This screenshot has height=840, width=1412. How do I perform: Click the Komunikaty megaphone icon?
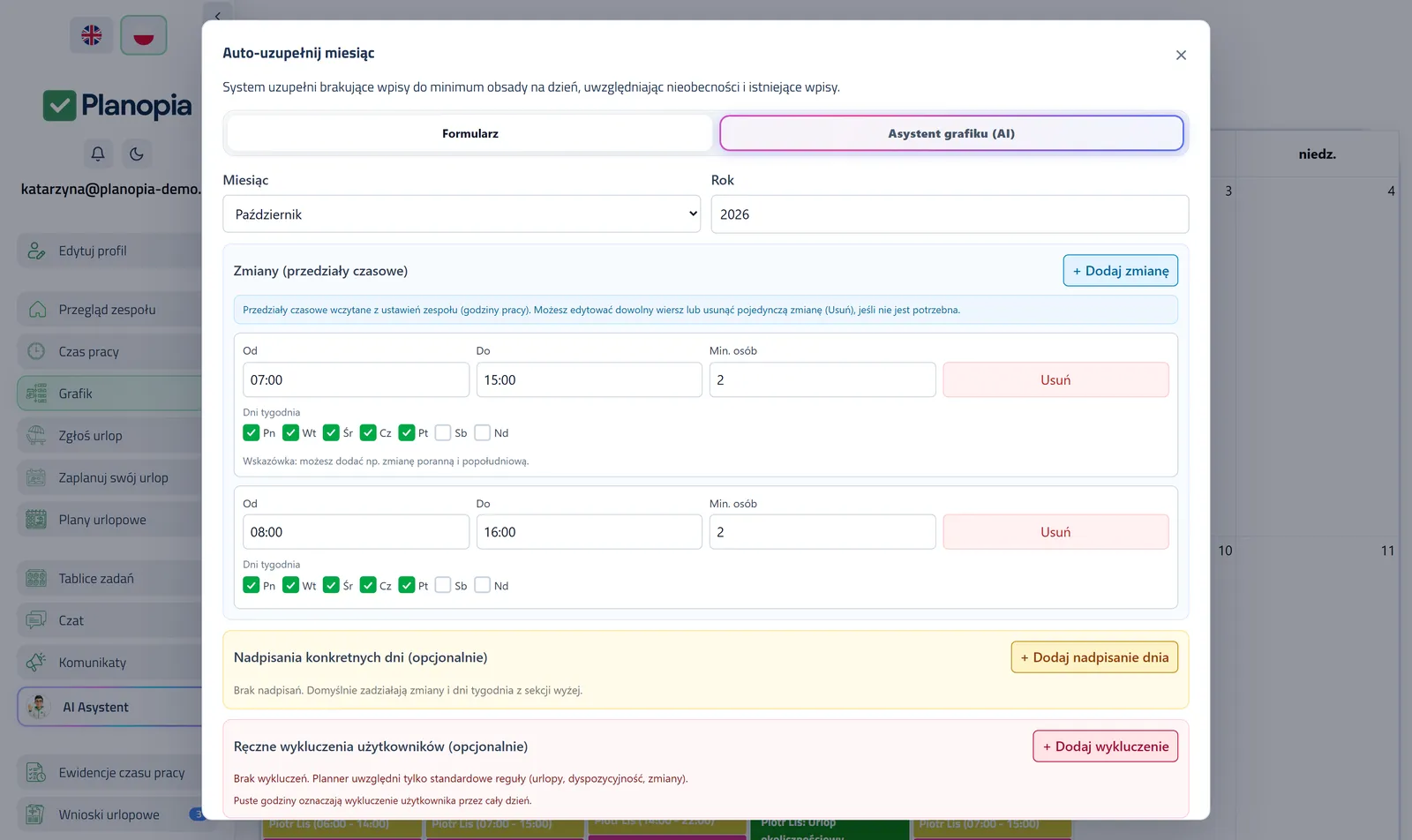36,663
